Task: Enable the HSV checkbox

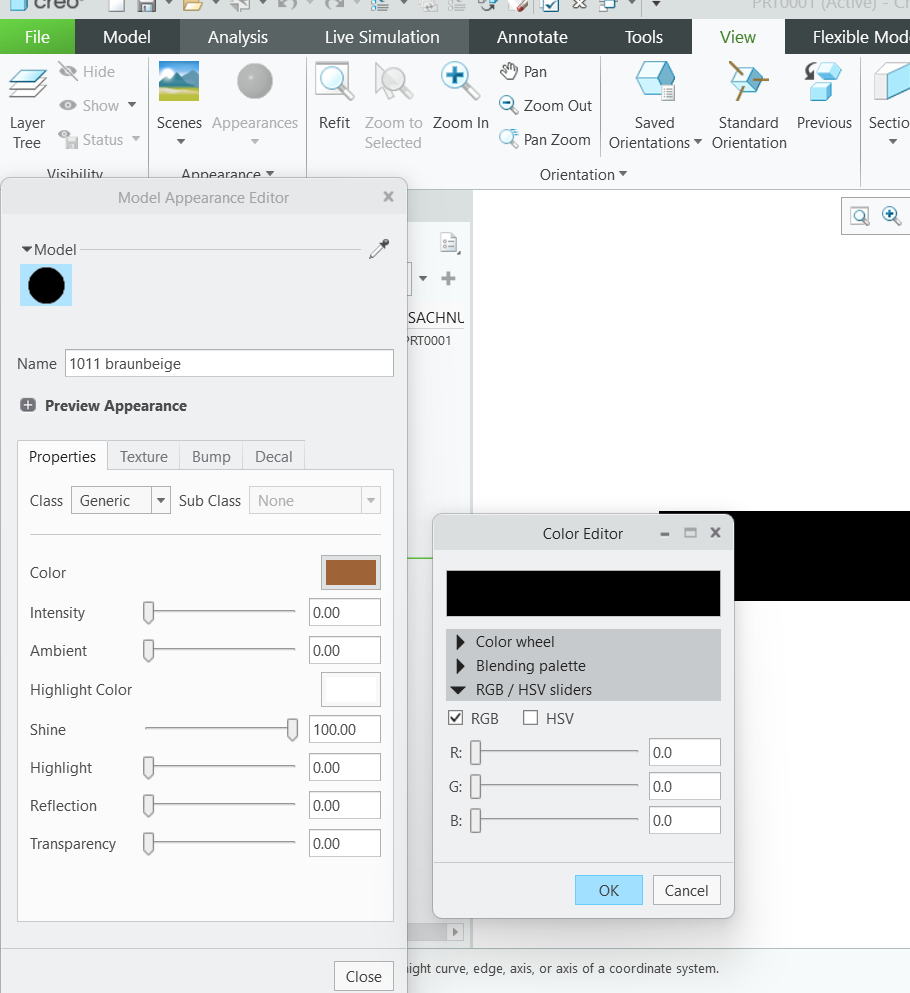Action: point(530,717)
